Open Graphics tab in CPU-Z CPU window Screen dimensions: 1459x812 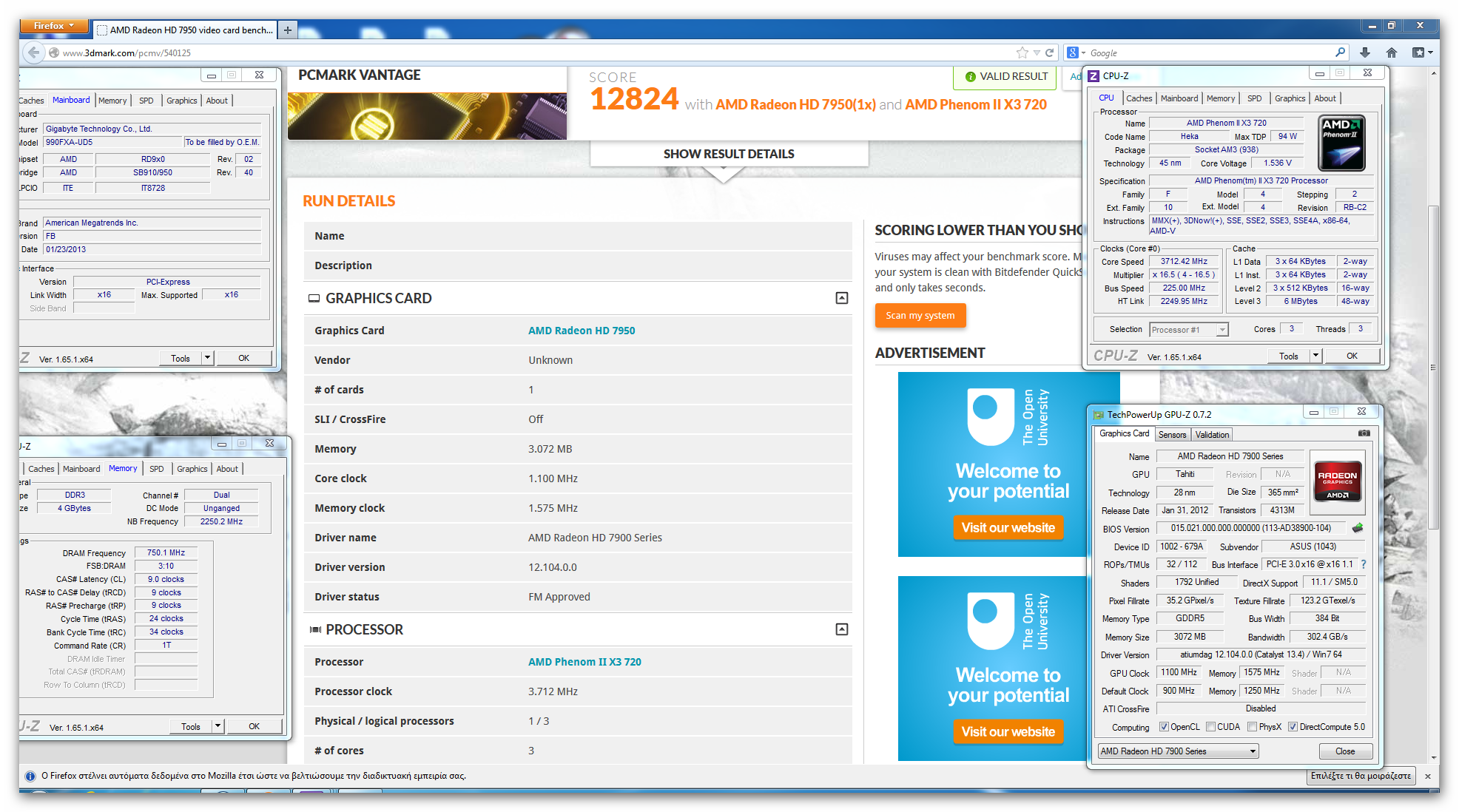(1290, 98)
